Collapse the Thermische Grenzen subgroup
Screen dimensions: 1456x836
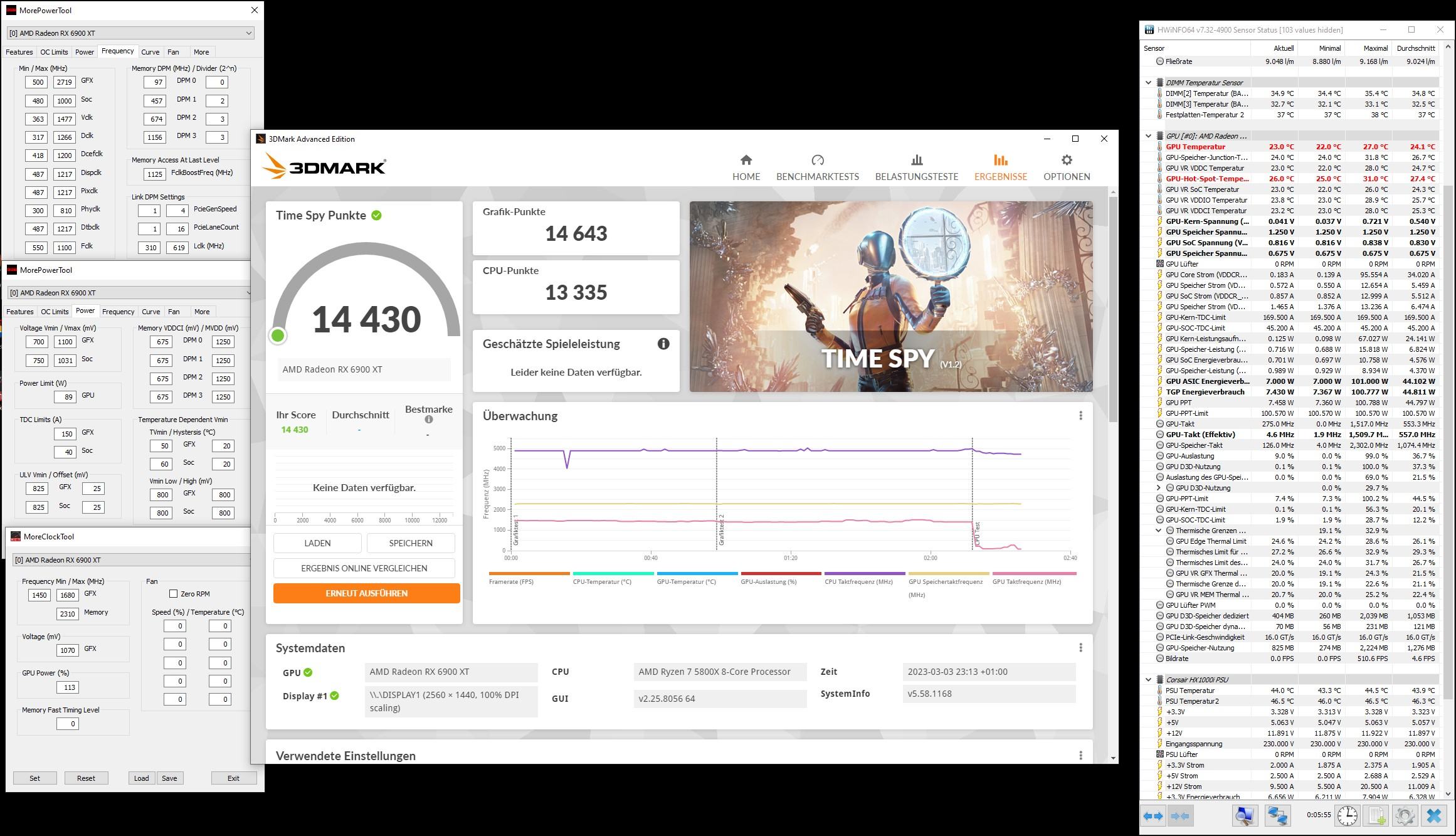1158,531
